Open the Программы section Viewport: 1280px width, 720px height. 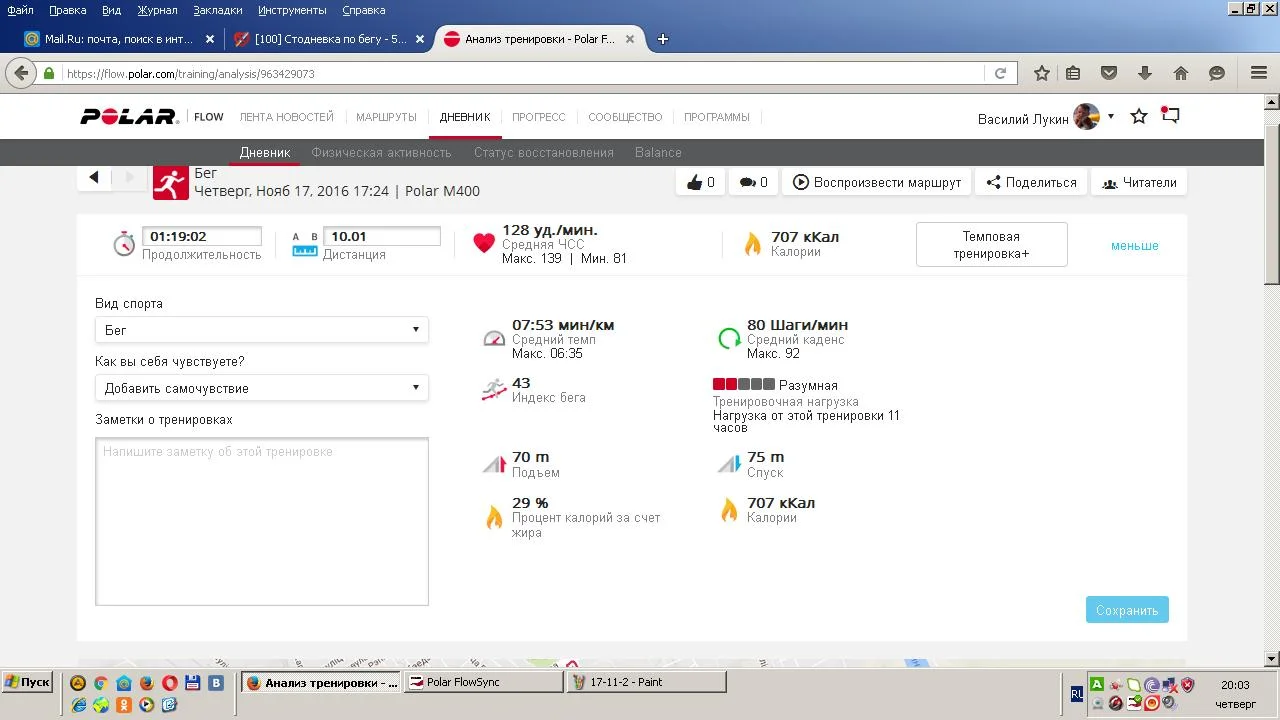click(x=717, y=117)
